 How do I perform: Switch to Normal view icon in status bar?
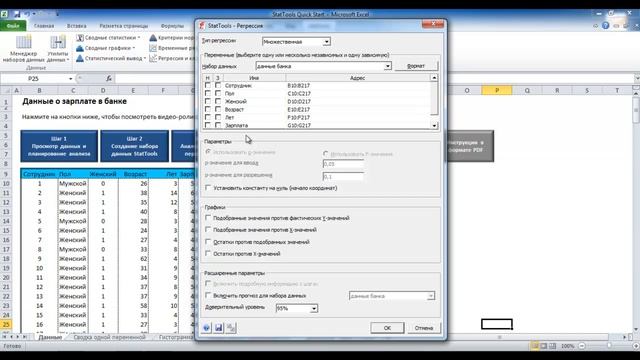[x=535, y=346]
